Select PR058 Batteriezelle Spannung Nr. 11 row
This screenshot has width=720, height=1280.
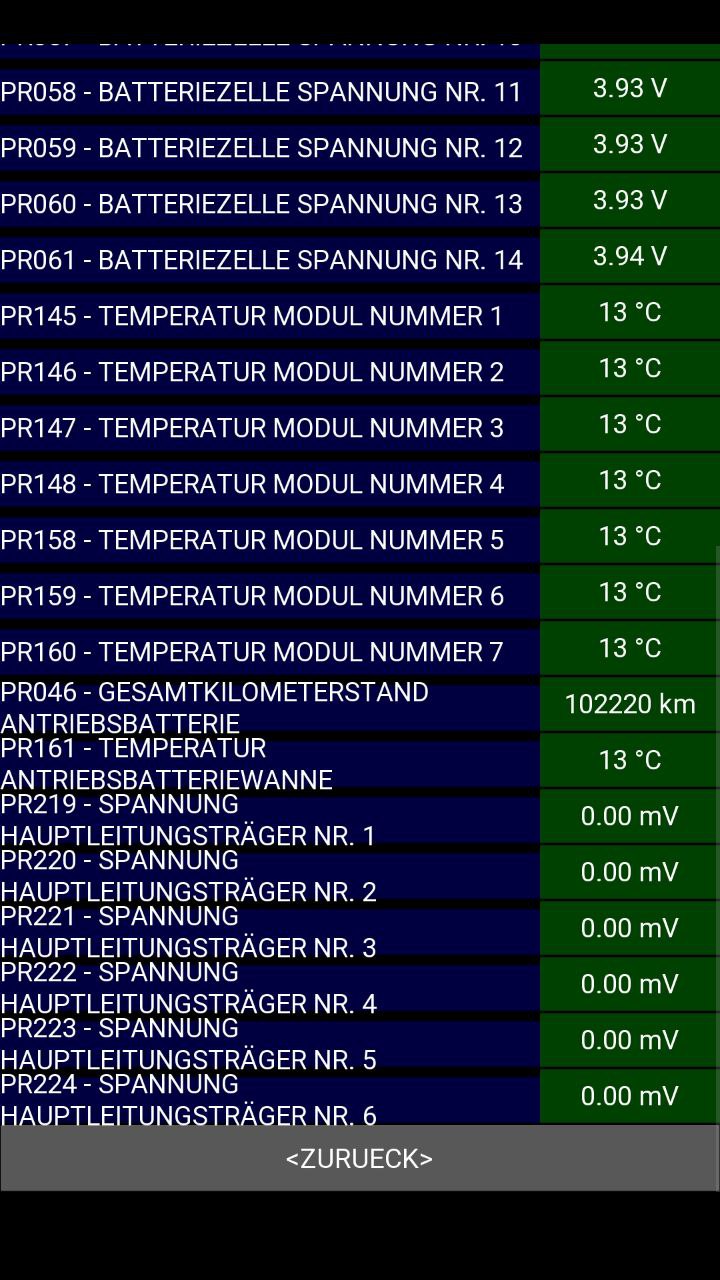point(262,92)
